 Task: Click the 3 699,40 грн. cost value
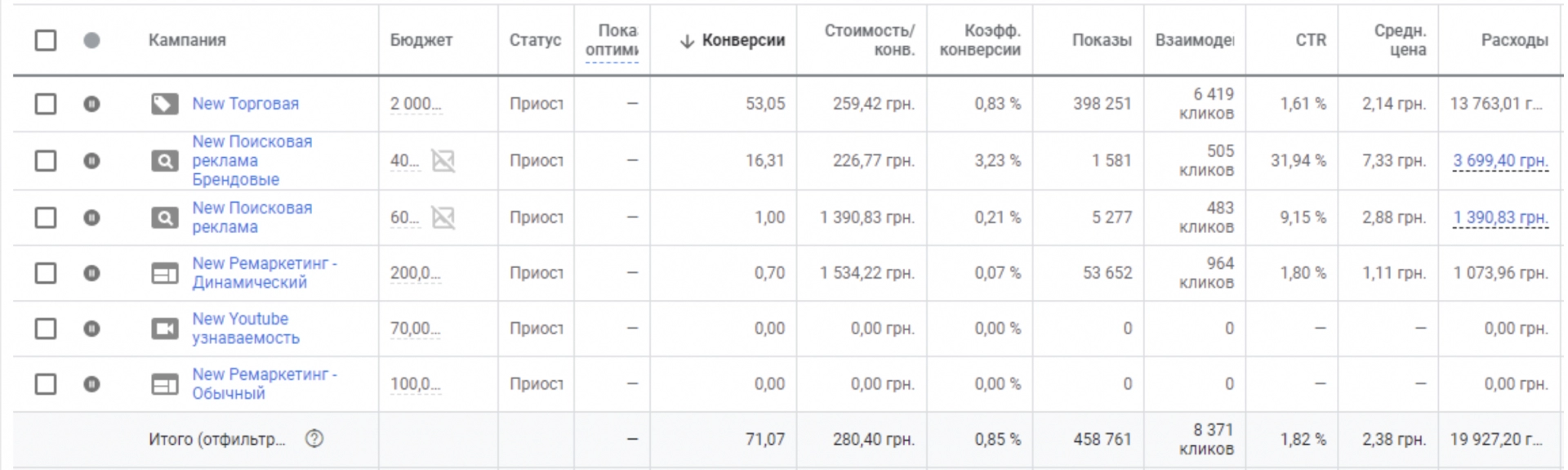[1500, 161]
